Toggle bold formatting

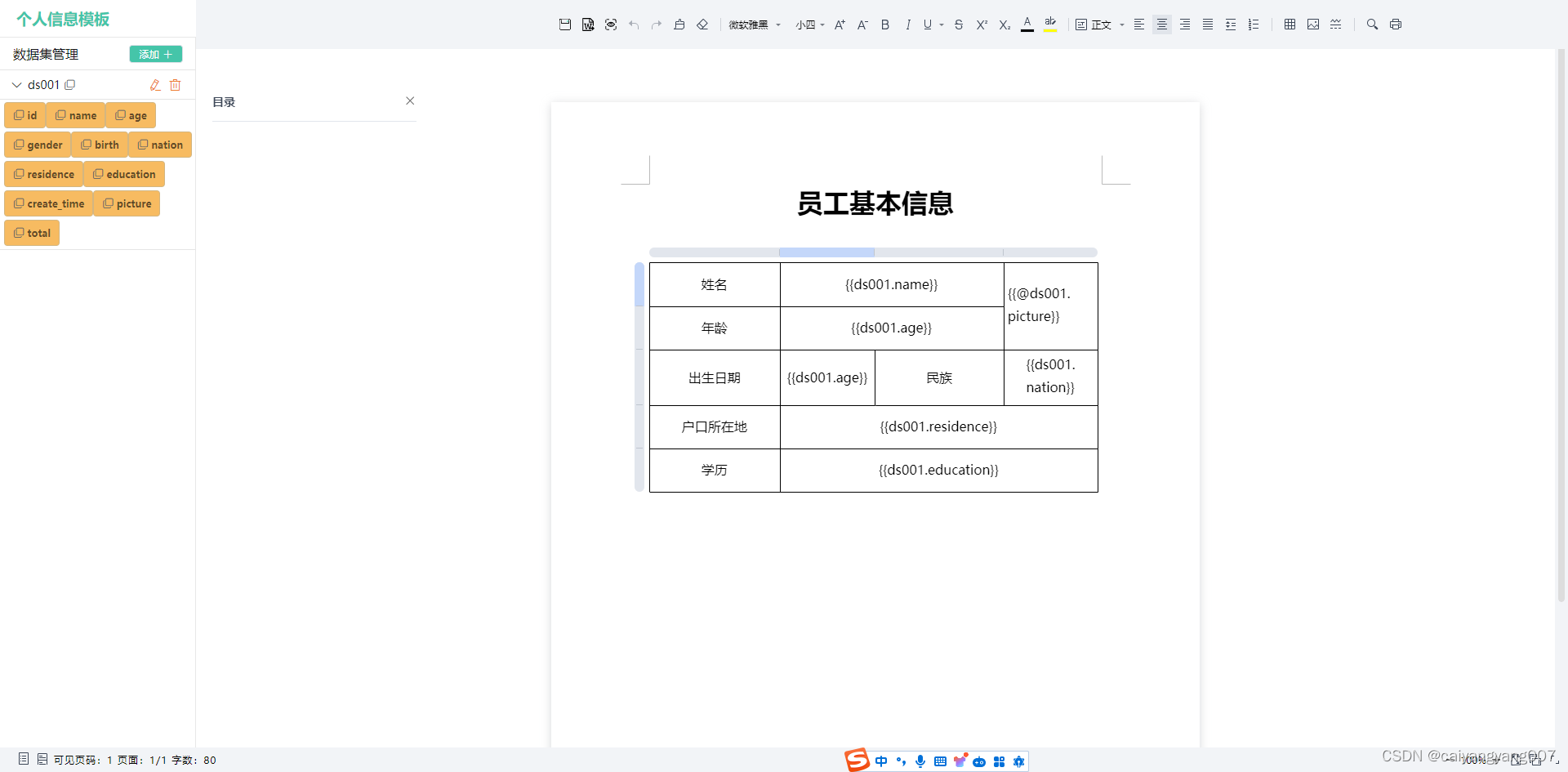(885, 25)
